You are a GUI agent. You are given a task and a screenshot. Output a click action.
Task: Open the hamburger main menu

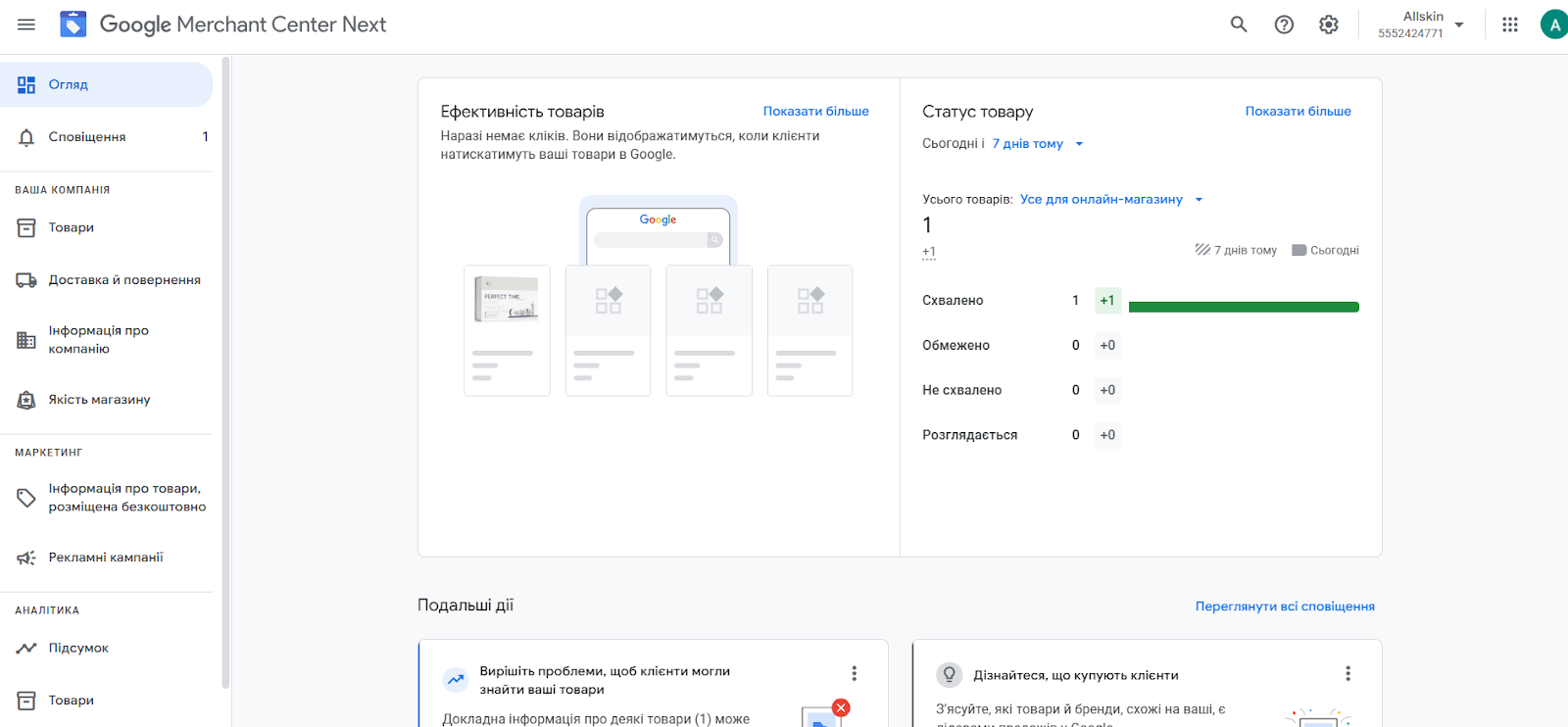26,24
